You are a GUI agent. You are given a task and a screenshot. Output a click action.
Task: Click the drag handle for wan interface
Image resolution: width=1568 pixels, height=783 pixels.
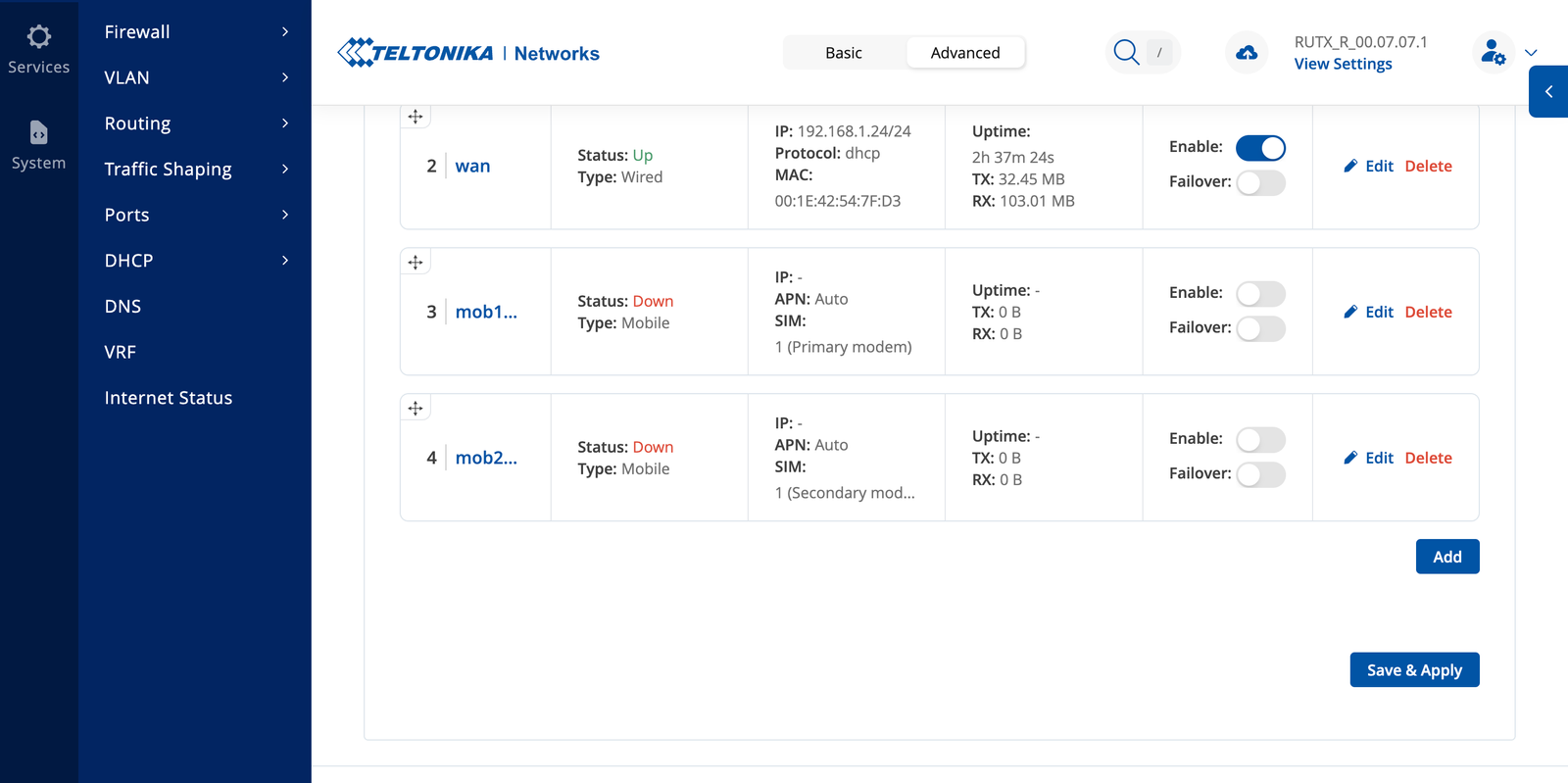tap(416, 117)
